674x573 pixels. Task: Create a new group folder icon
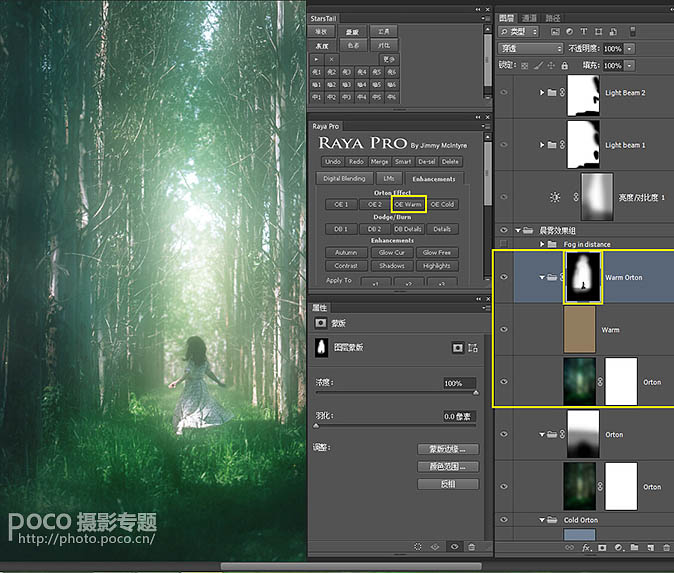click(x=634, y=547)
